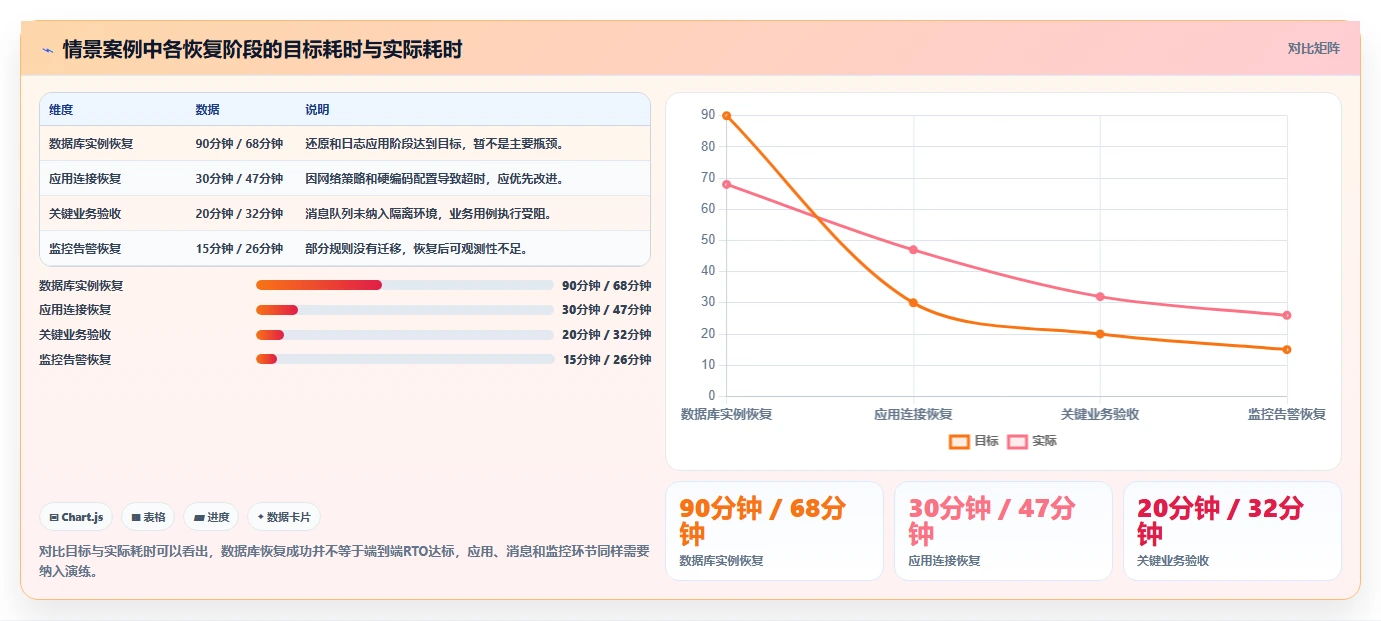Click the 监控告警恢复 progress bar
Image resolution: width=1381 pixels, height=621 pixels.
[x=405, y=359]
